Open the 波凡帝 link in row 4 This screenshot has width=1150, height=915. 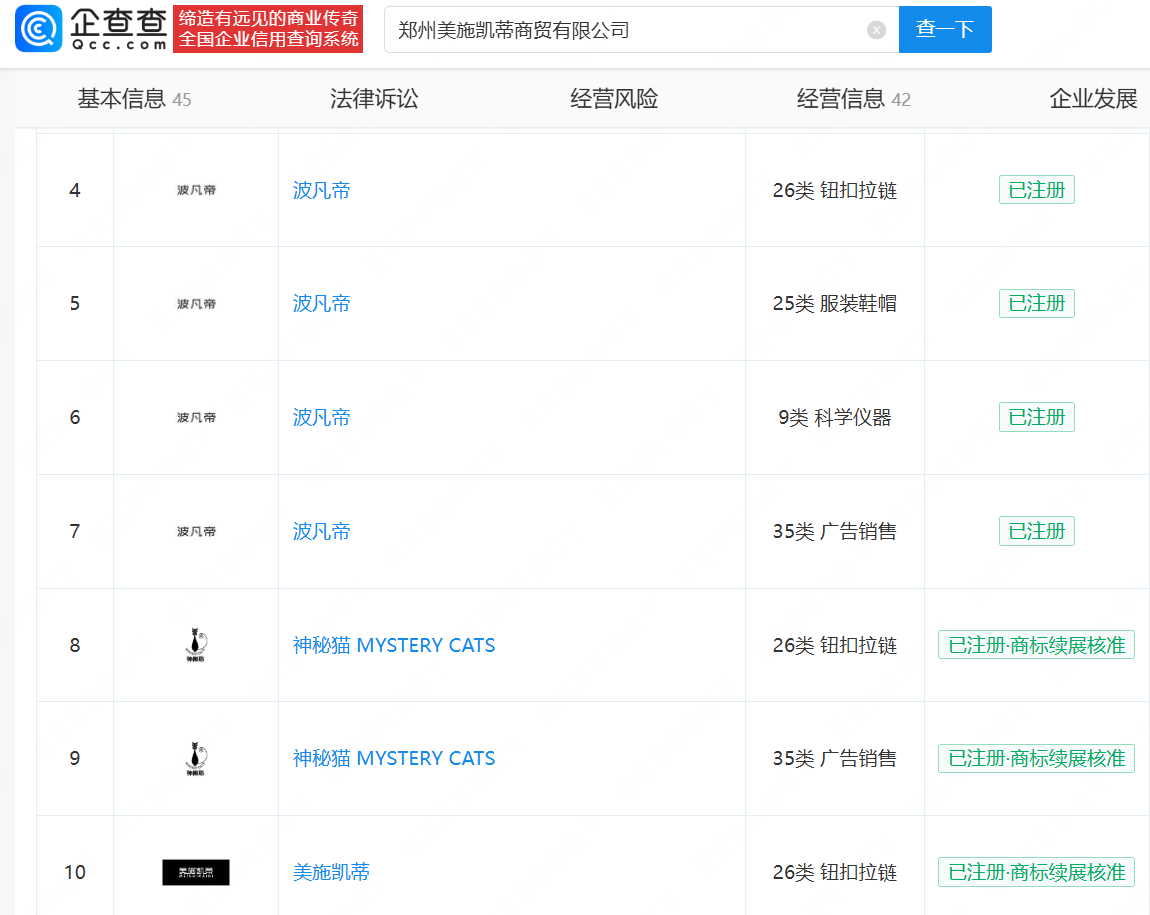[x=321, y=191]
